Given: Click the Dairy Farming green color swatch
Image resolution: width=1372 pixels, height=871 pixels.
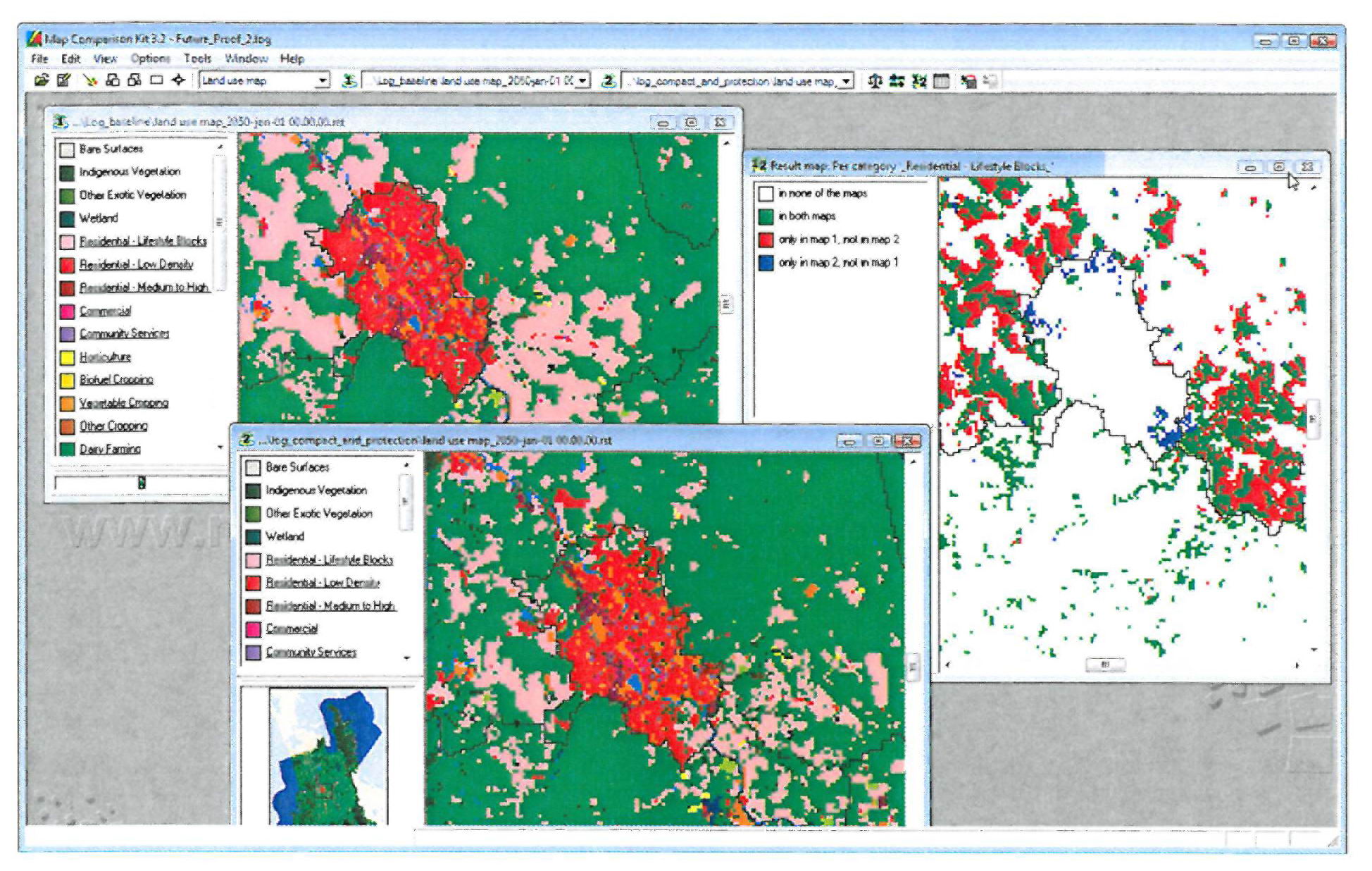Looking at the screenshot, I should pyautogui.click(x=68, y=449).
